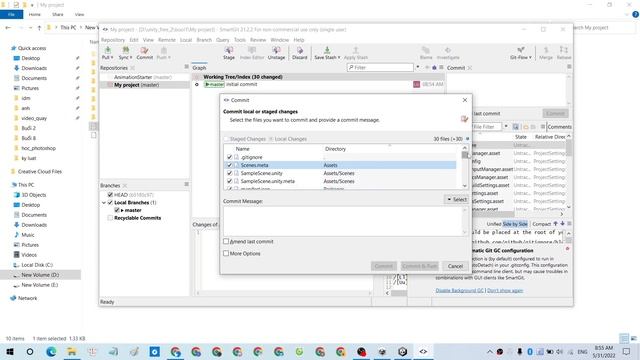Click the next change down arrow in diff view
The height and width of the screenshot is (360, 640).
[x=562, y=224]
